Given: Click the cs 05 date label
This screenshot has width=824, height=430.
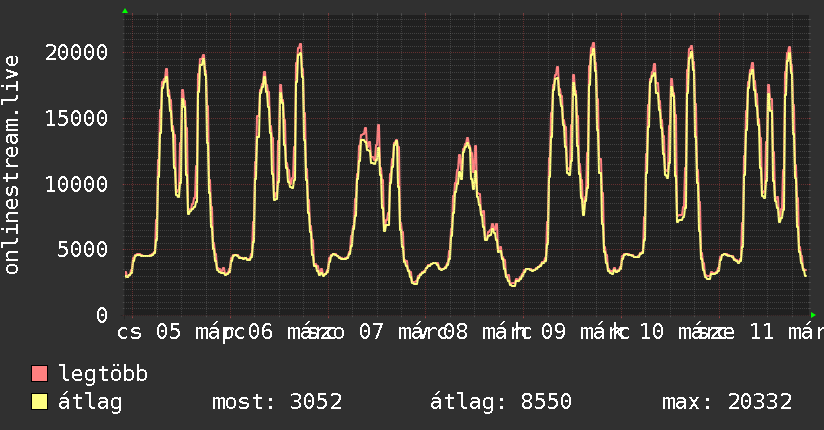Looking at the screenshot, I should click(x=149, y=332).
